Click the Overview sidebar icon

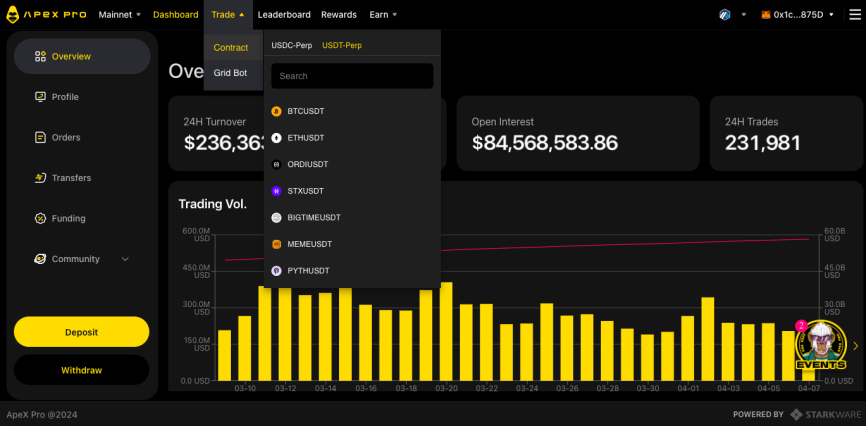point(40,56)
